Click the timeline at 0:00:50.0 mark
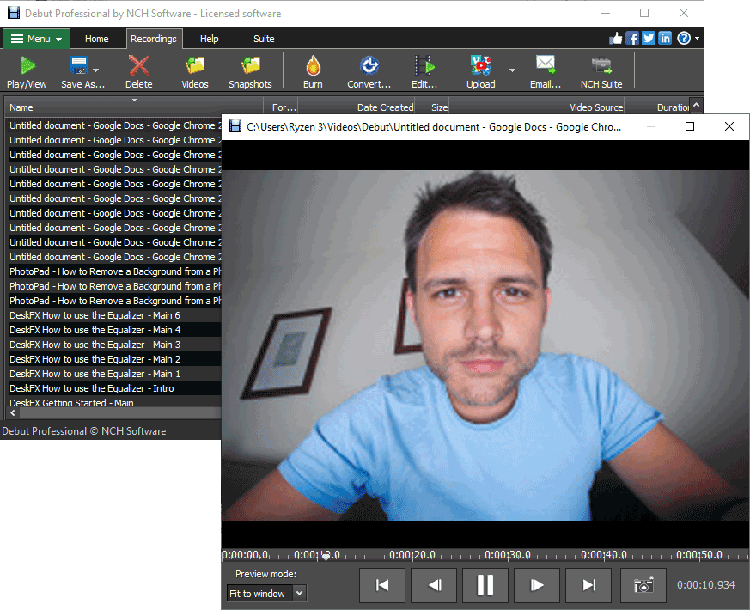The height and width of the screenshot is (610, 750). [x=700, y=555]
